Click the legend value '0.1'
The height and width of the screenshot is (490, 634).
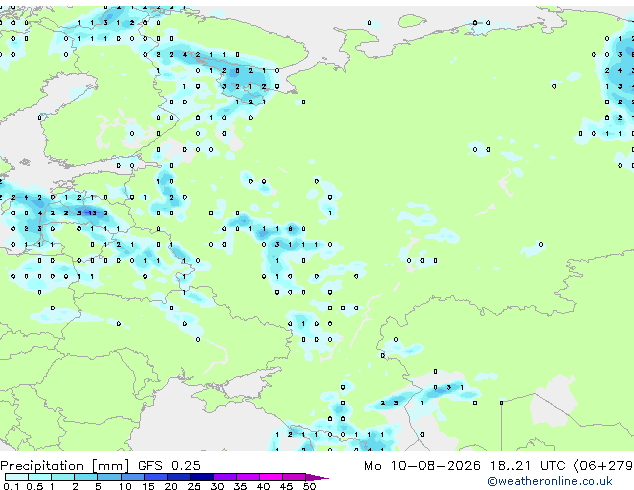point(12,486)
